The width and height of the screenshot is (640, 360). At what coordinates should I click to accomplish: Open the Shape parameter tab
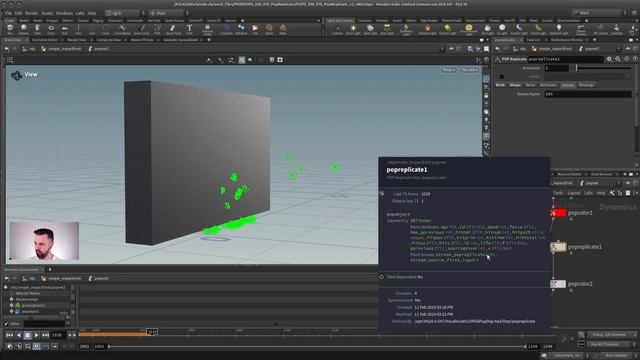click(515, 85)
